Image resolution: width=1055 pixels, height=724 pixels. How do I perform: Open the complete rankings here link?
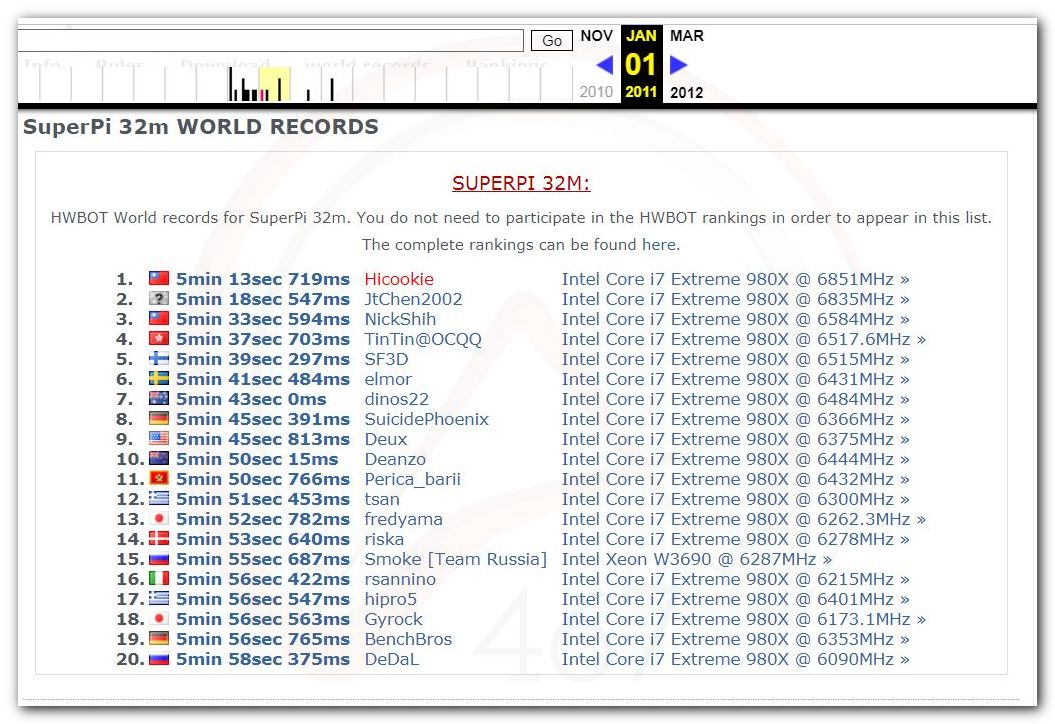tap(660, 244)
